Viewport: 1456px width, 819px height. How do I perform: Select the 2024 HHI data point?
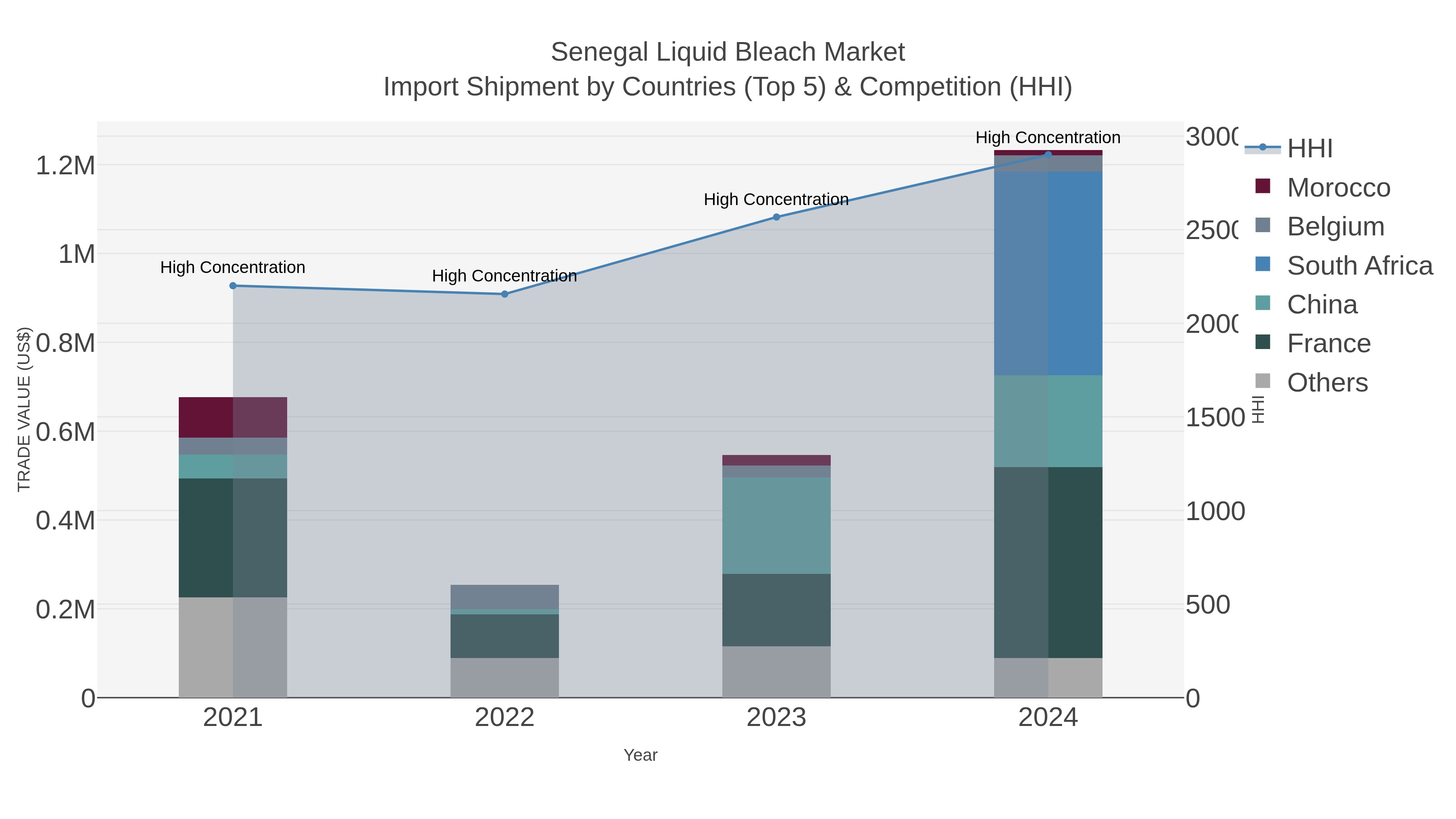click(1048, 154)
